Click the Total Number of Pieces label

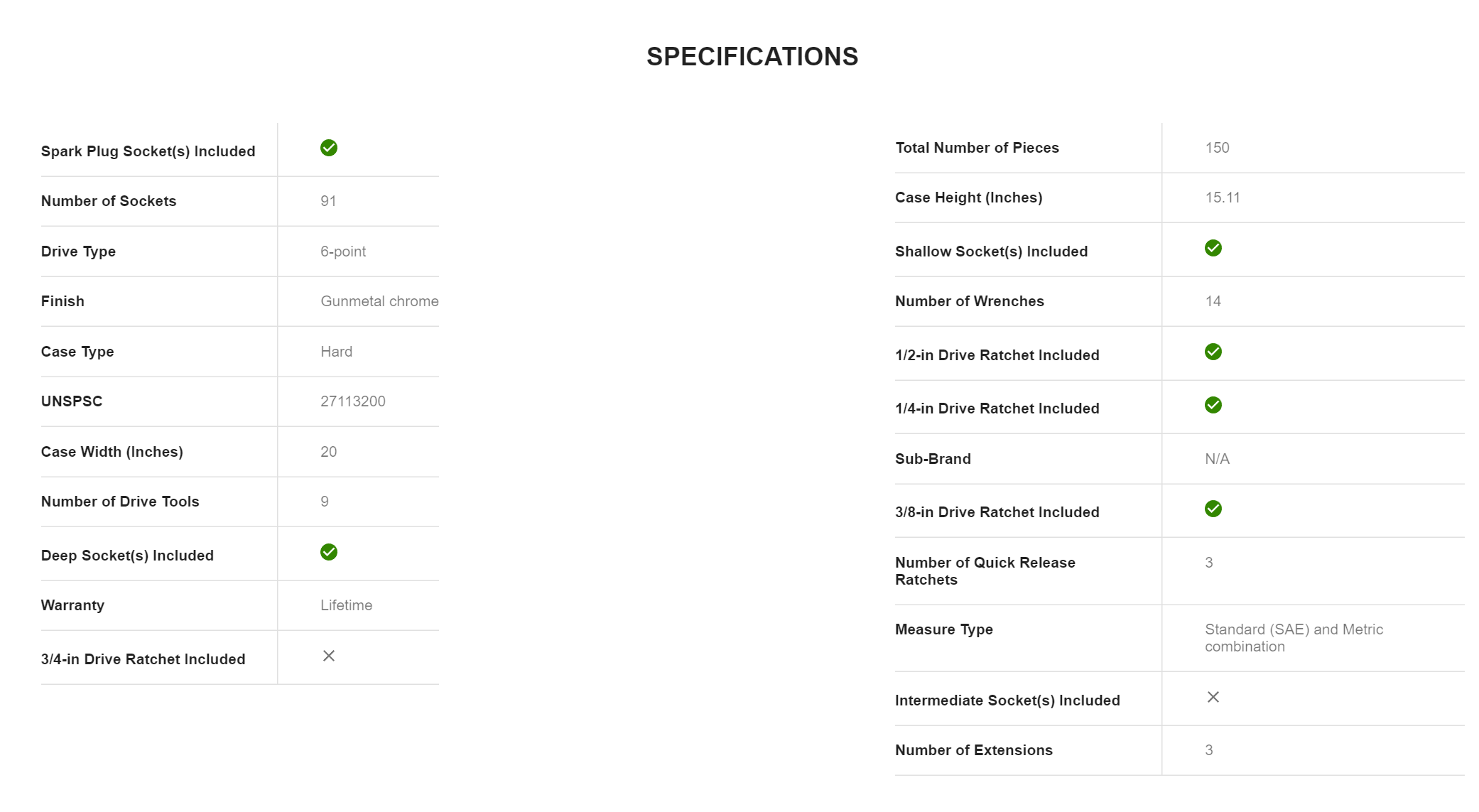point(977,148)
